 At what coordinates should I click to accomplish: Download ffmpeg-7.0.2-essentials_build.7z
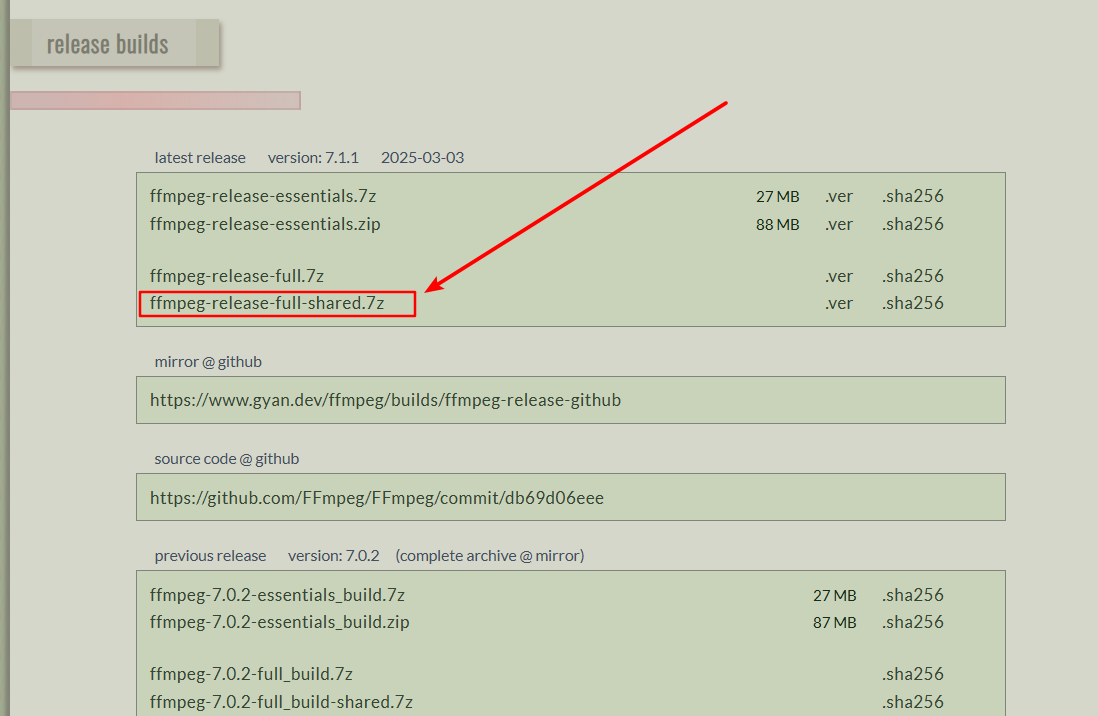tap(277, 595)
